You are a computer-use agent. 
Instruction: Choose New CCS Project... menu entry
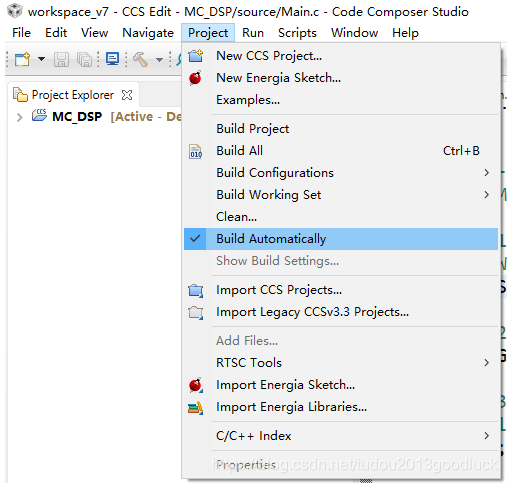click(x=269, y=56)
